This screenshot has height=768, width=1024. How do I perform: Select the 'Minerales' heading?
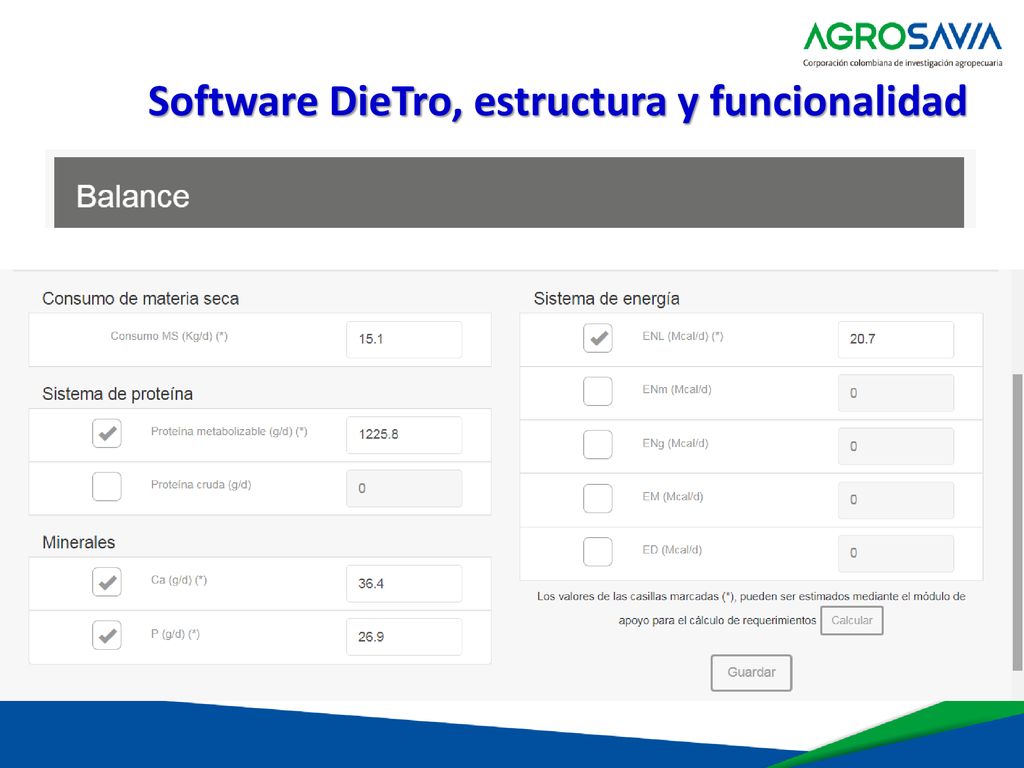pyautogui.click(x=78, y=543)
